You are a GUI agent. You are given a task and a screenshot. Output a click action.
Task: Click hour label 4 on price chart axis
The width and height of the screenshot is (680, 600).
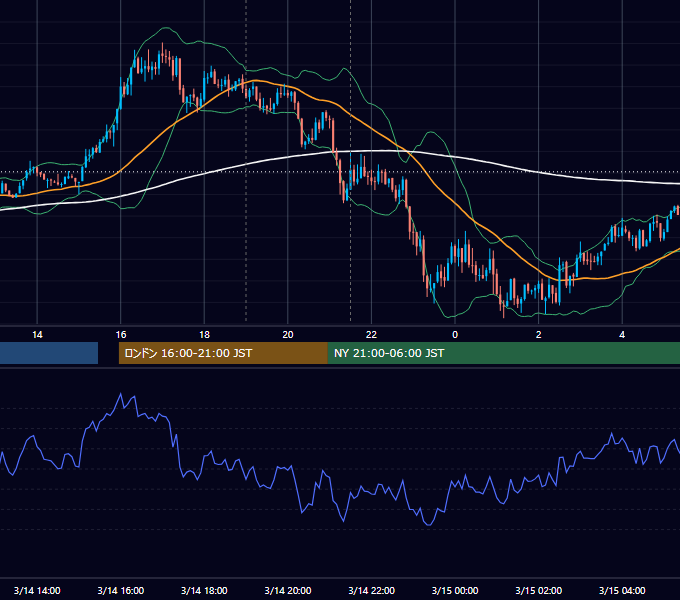622,335
